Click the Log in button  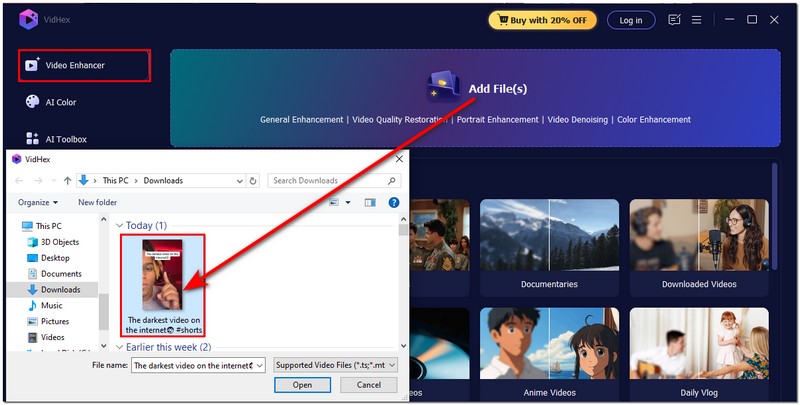631,19
